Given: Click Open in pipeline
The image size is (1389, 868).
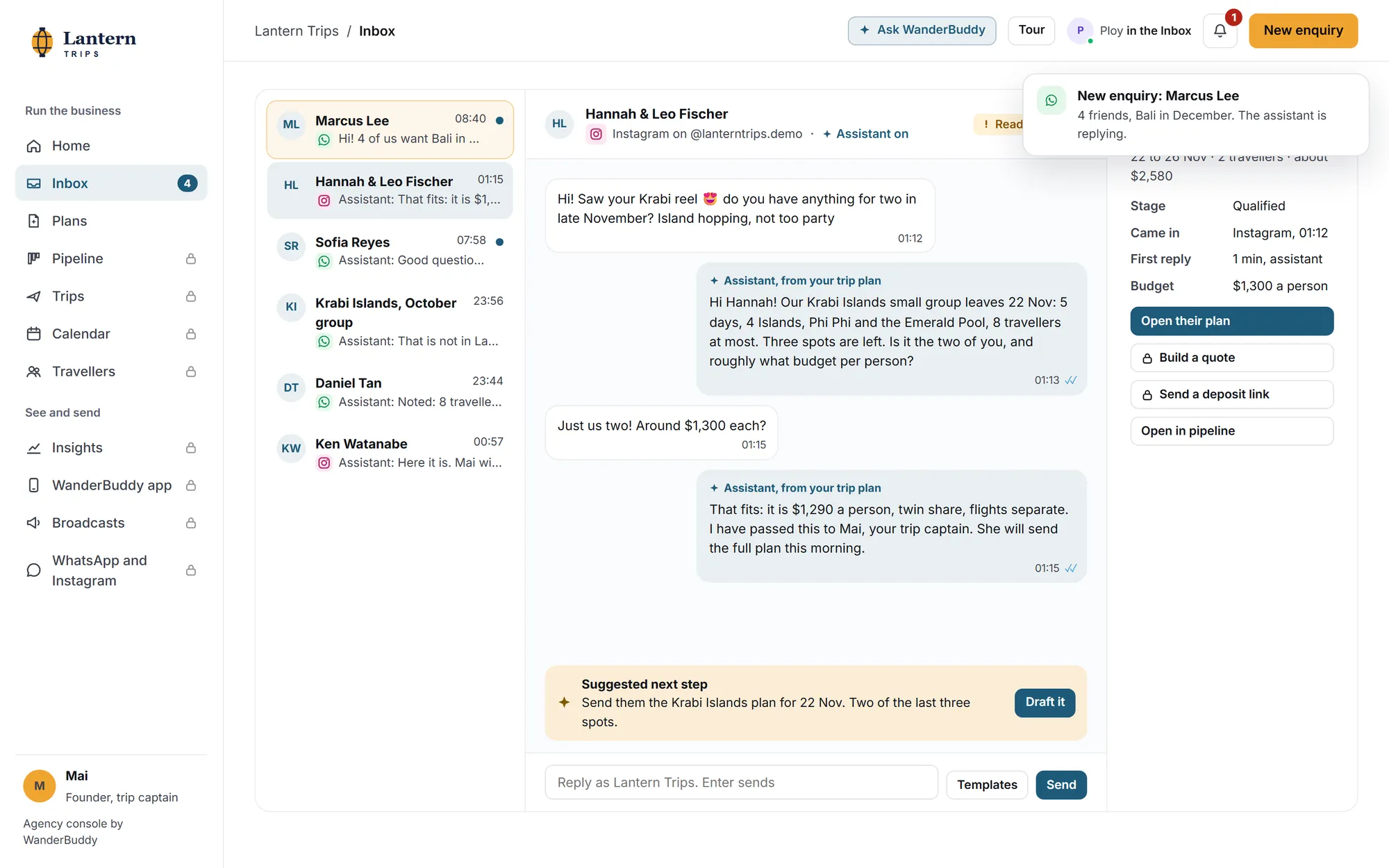Looking at the screenshot, I should coord(1231,431).
